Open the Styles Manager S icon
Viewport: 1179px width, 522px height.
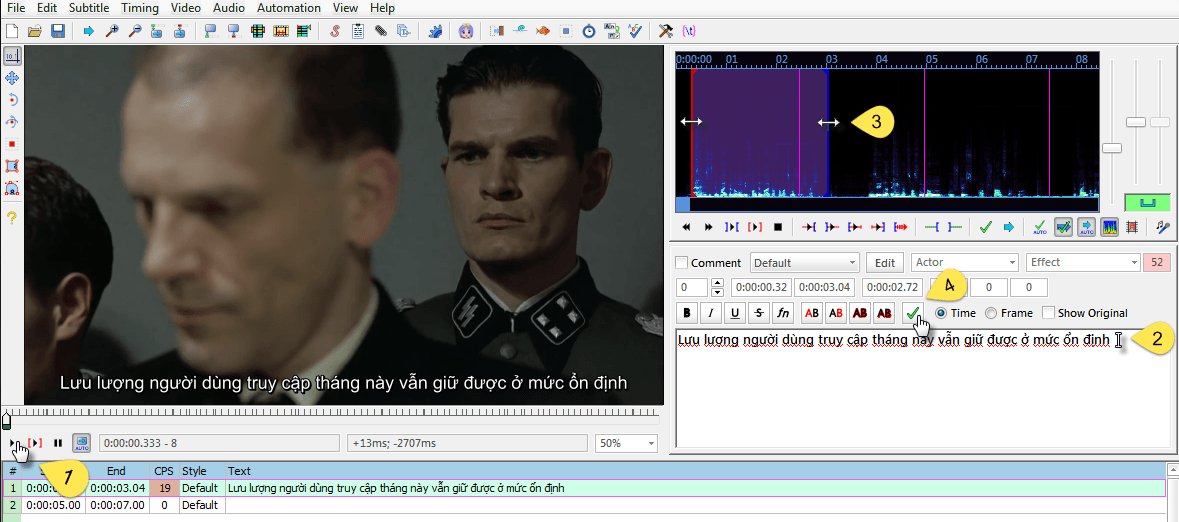tap(335, 32)
